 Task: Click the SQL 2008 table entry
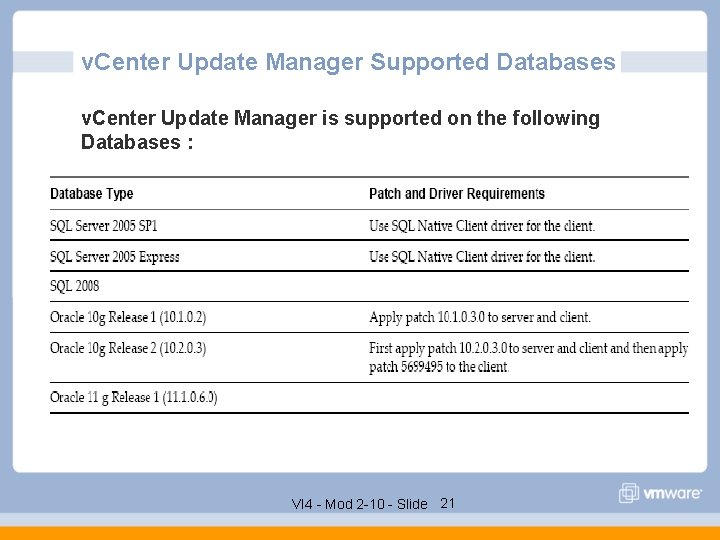coord(75,287)
